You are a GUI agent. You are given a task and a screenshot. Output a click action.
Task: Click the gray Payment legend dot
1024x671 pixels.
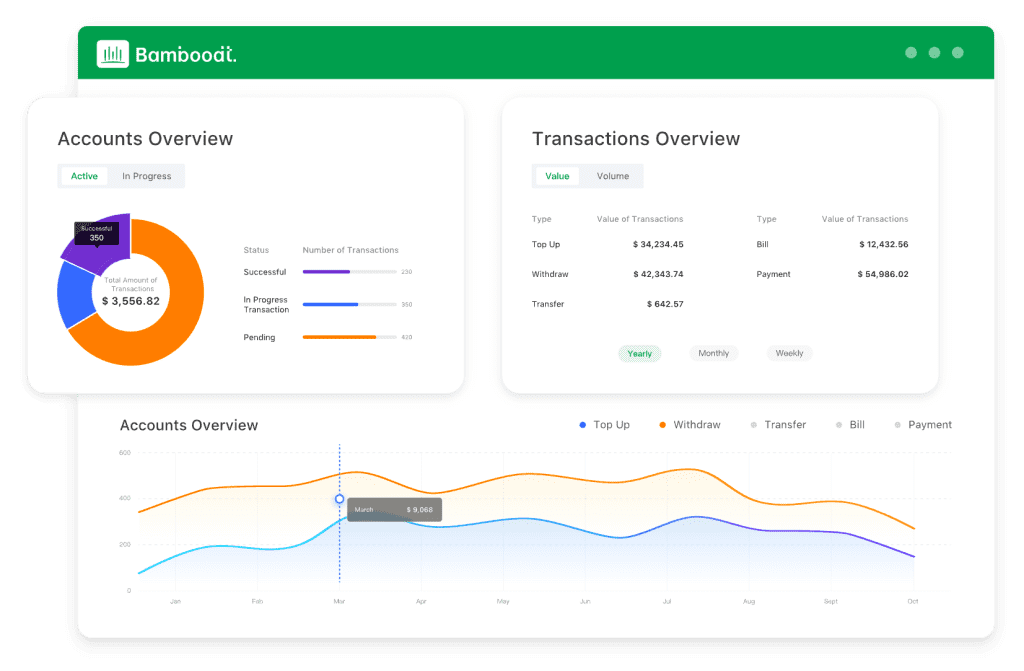tap(898, 425)
